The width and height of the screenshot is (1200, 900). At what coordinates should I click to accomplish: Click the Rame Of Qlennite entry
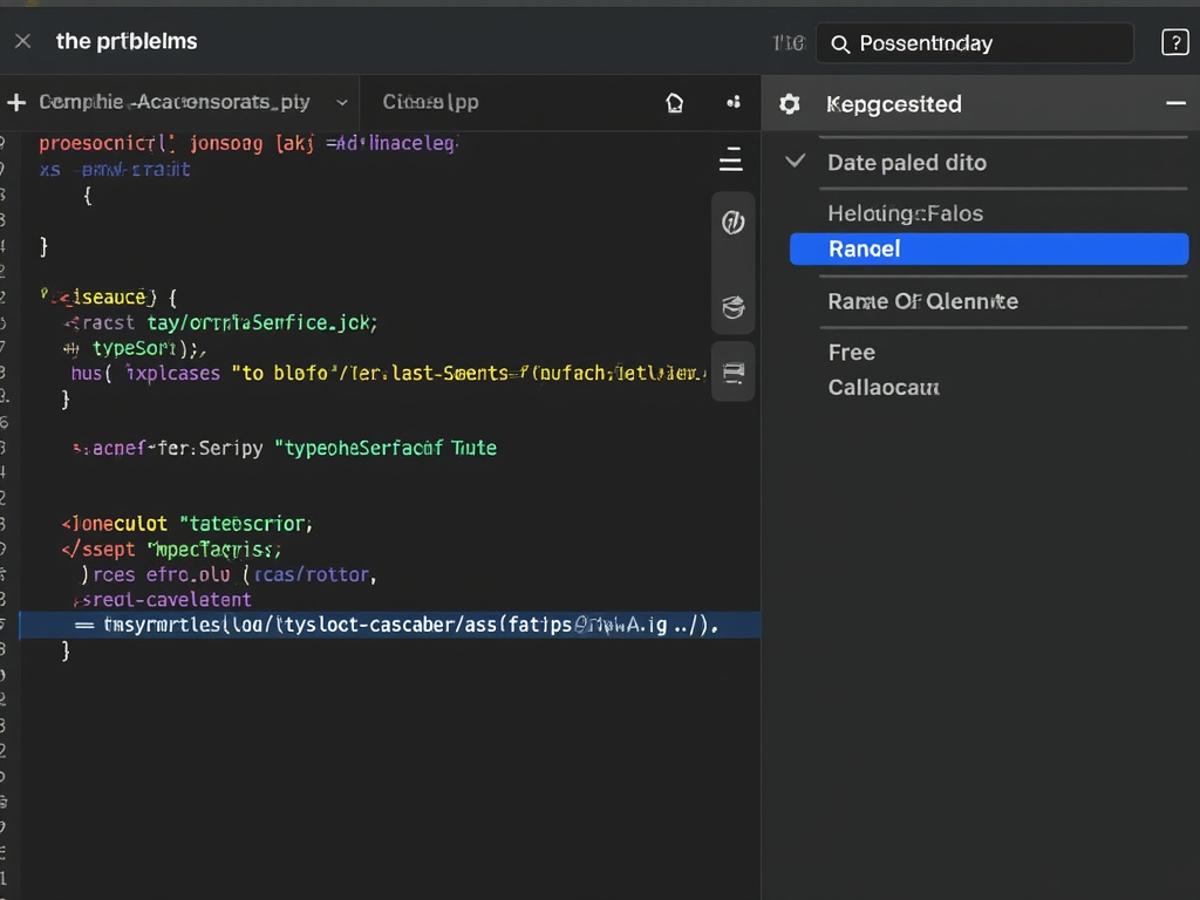[922, 301]
